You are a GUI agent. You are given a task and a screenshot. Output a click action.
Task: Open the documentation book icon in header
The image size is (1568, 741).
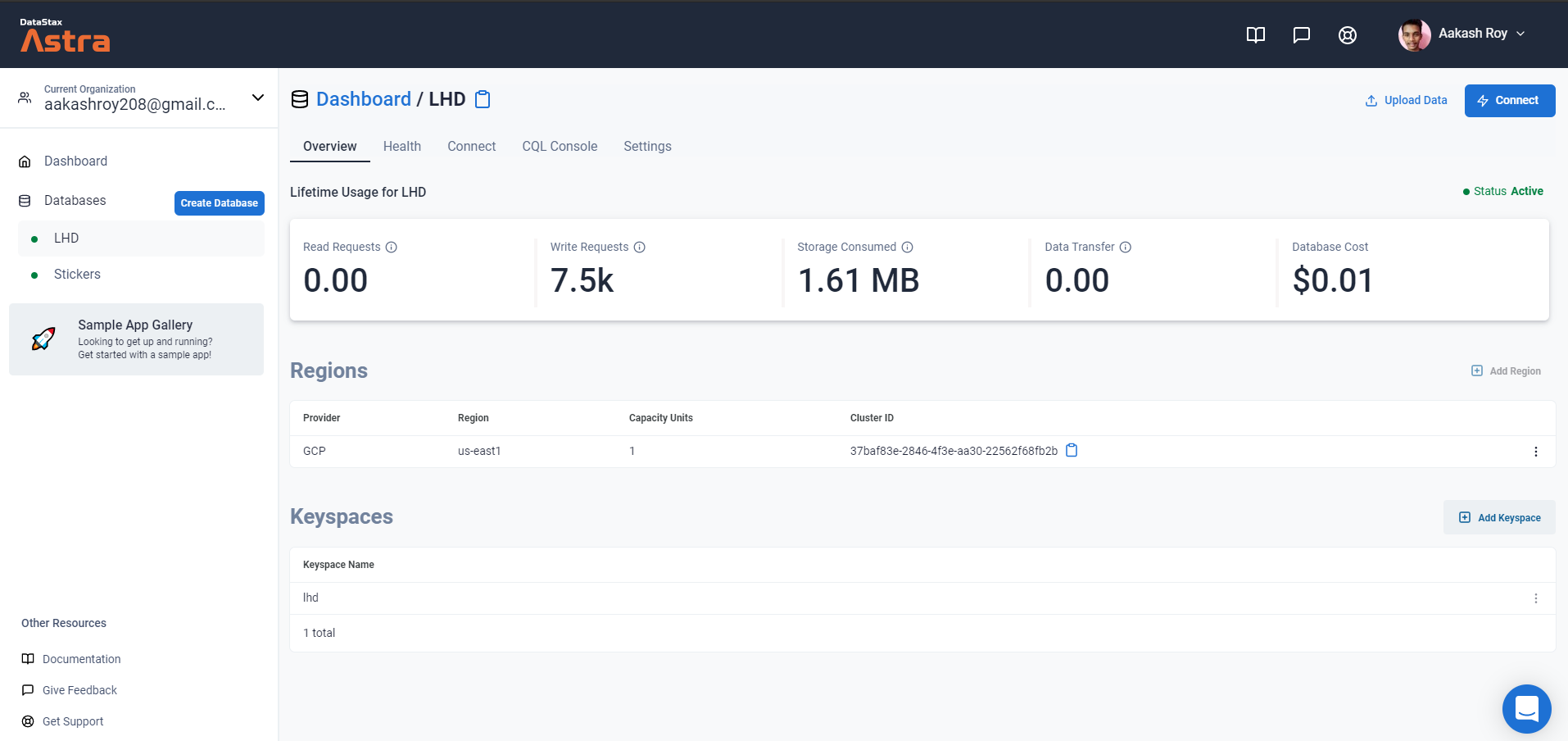click(x=1256, y=34)
